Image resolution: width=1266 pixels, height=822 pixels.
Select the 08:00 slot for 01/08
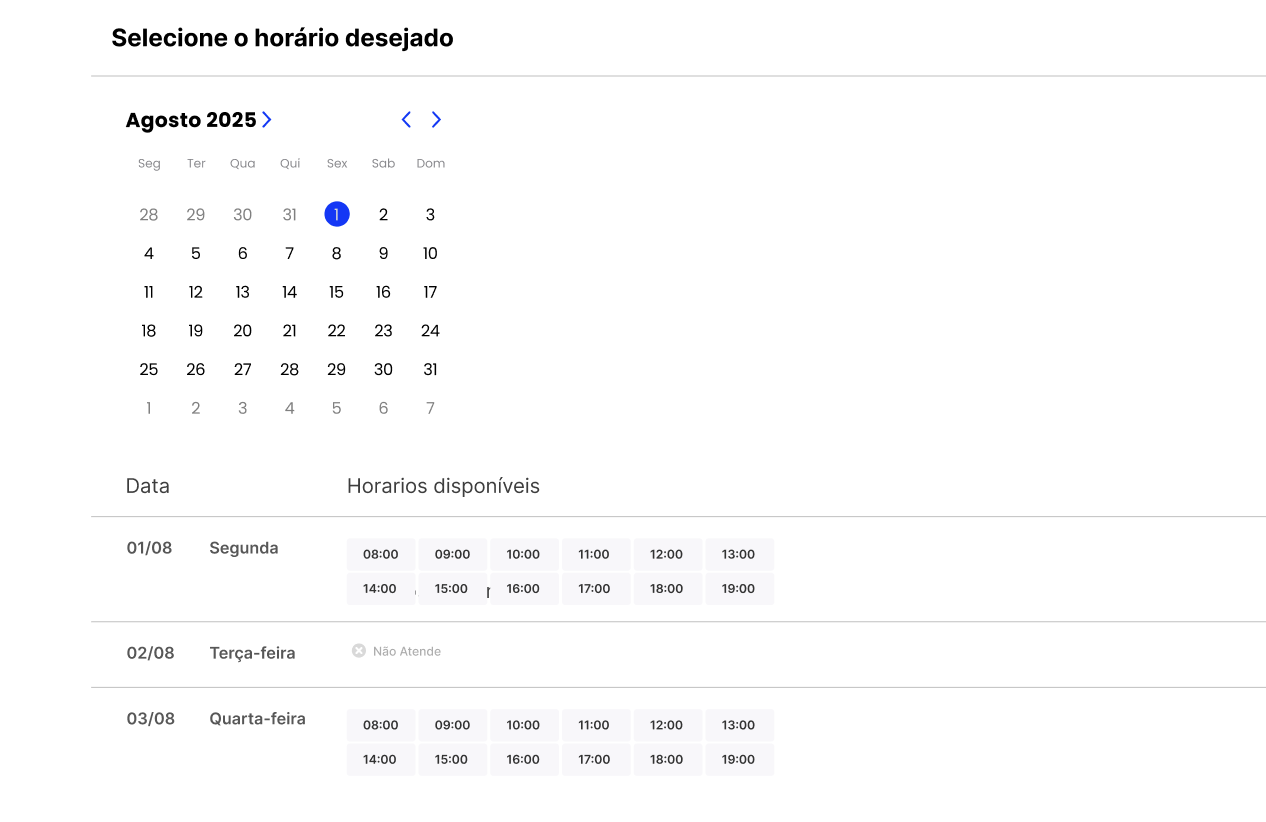pos(380,555)
